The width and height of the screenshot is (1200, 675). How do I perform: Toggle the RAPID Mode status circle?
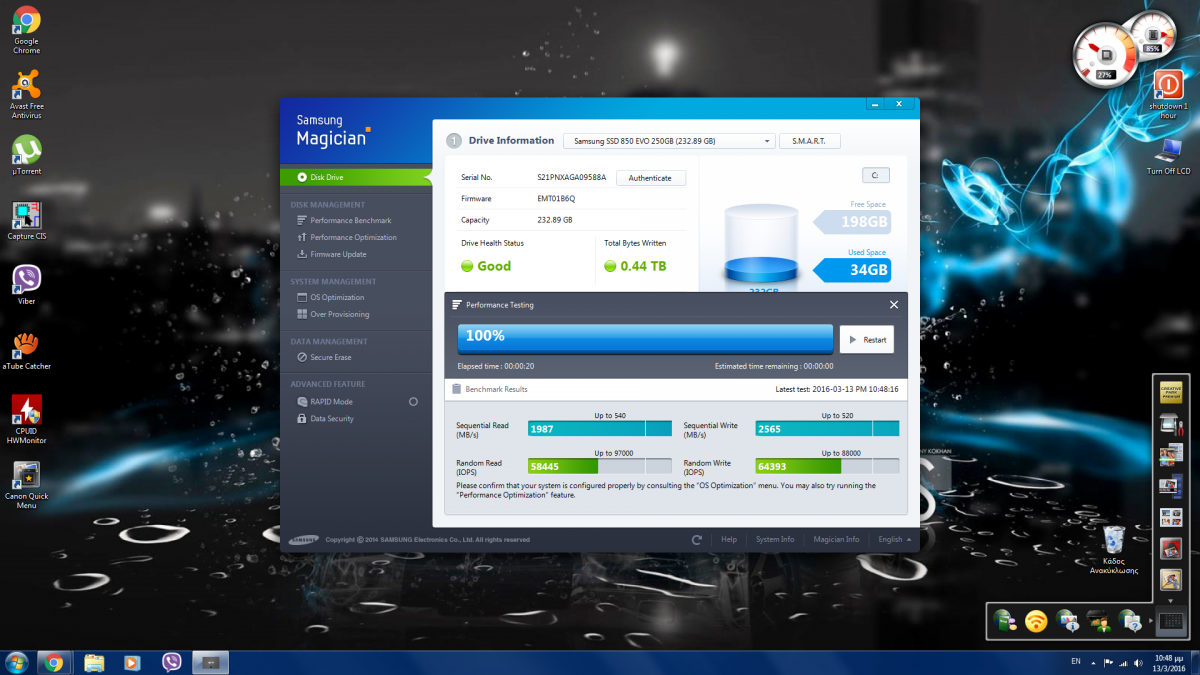click(x=413, y=401)
